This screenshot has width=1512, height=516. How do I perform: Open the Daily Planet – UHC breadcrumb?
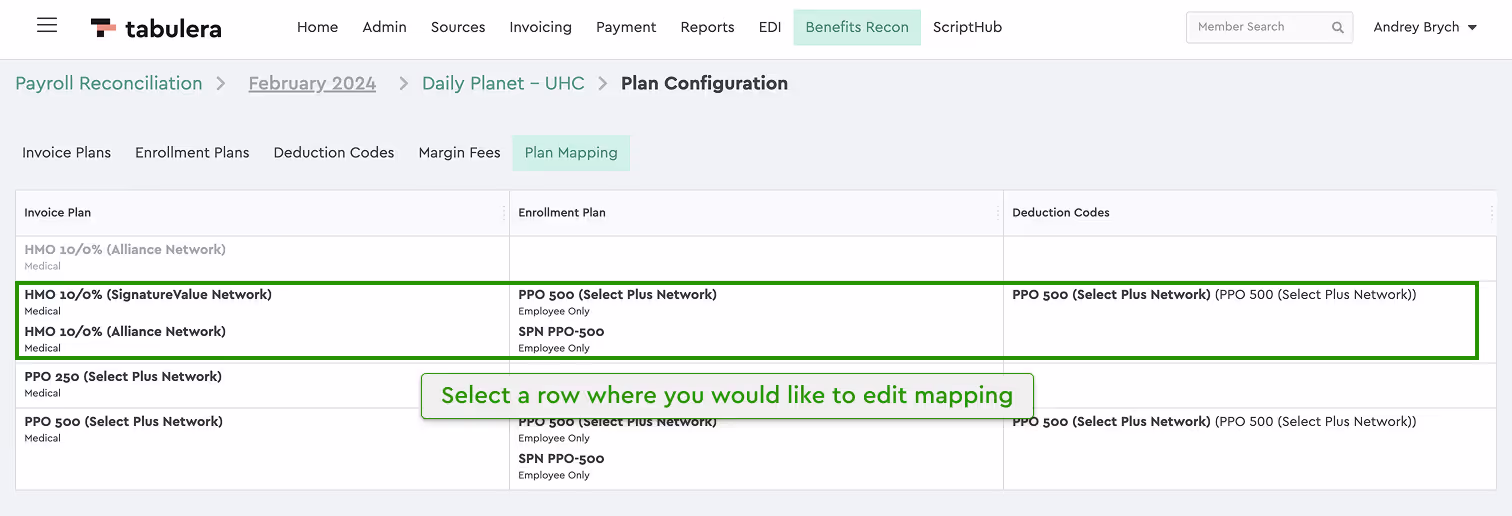click(503, 84)
